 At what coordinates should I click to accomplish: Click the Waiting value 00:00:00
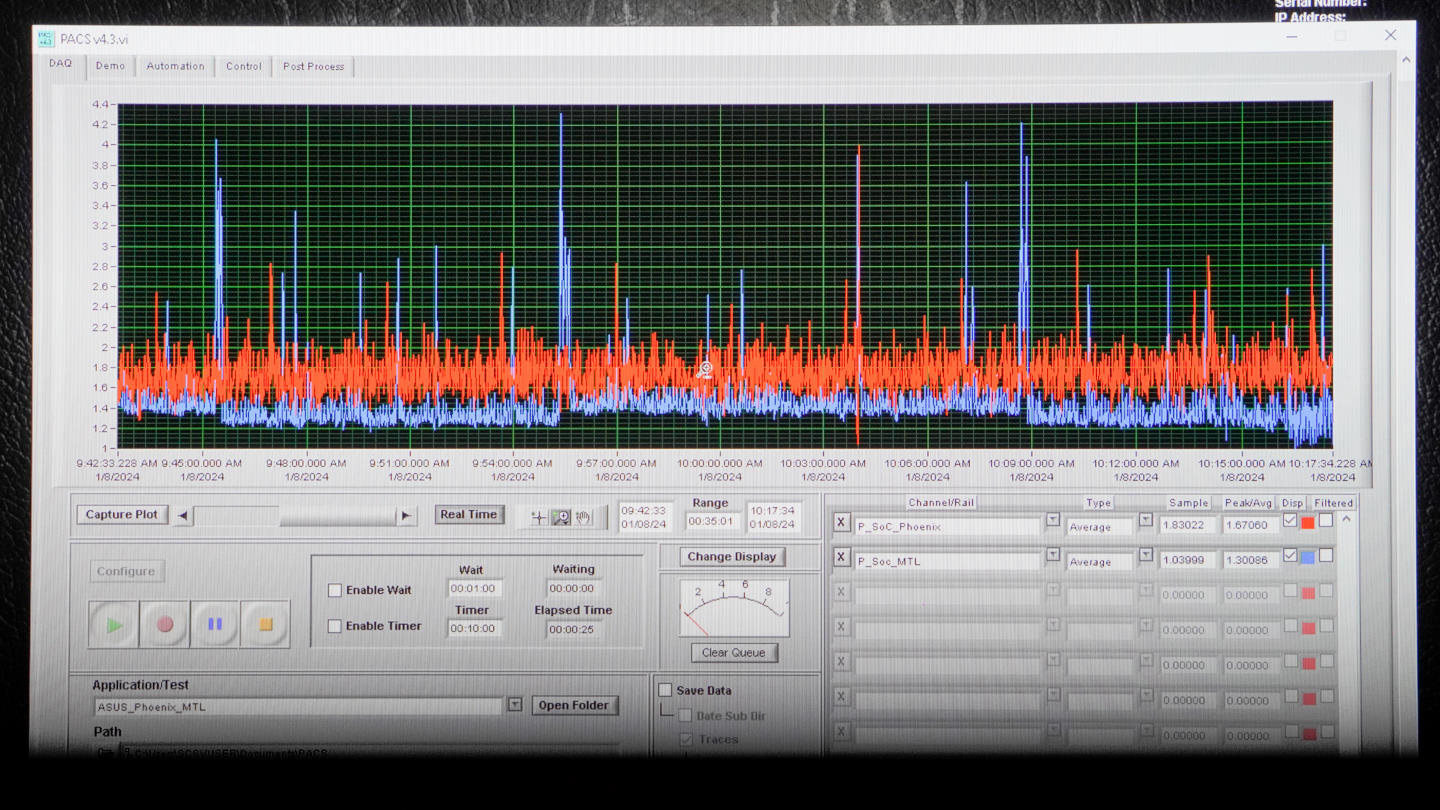(x=572, y=589)
